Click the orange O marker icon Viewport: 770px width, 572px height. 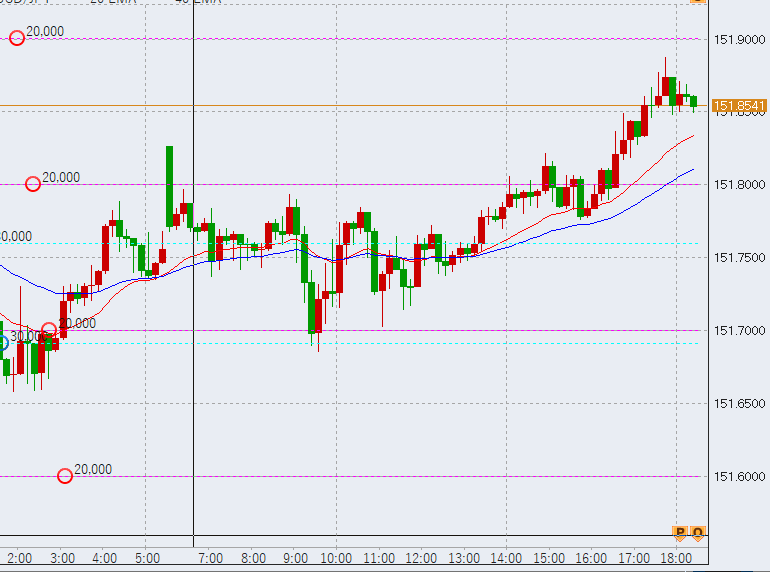(x=697, y=533)
